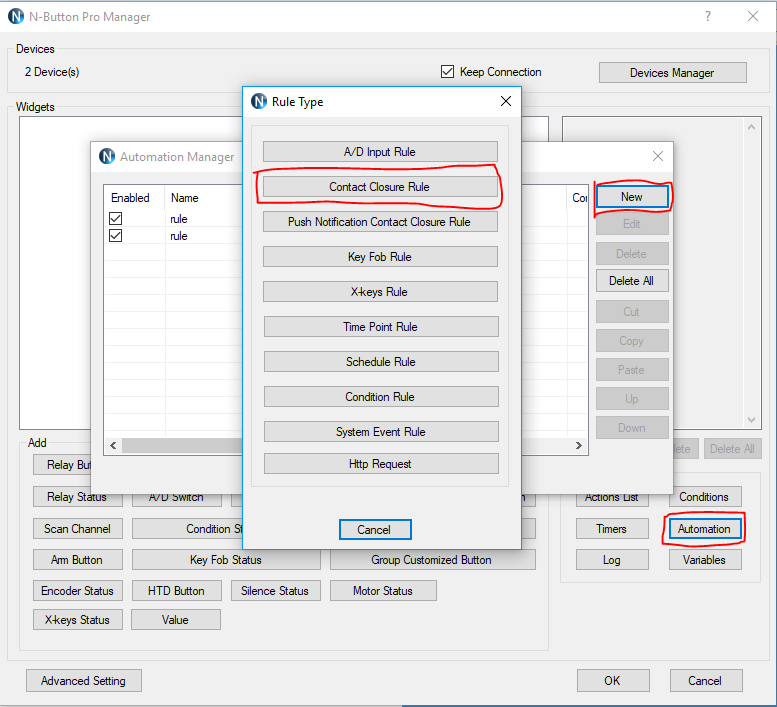Choose Contact Closure Rule
The width and height of the screenshot is (777, 707).
pyautogui.click(x=380, y=187)
